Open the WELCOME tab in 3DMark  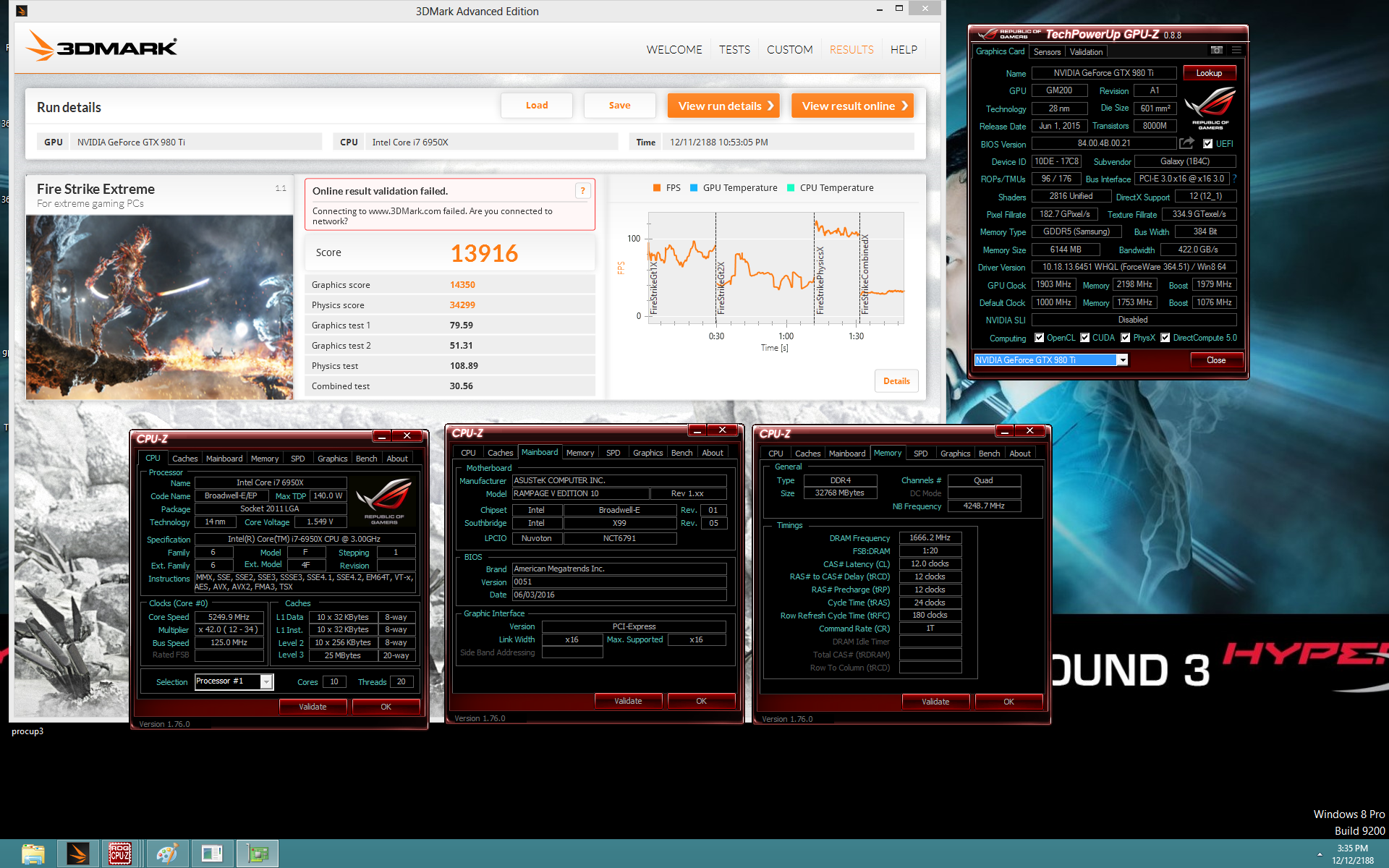pos(674,49)
